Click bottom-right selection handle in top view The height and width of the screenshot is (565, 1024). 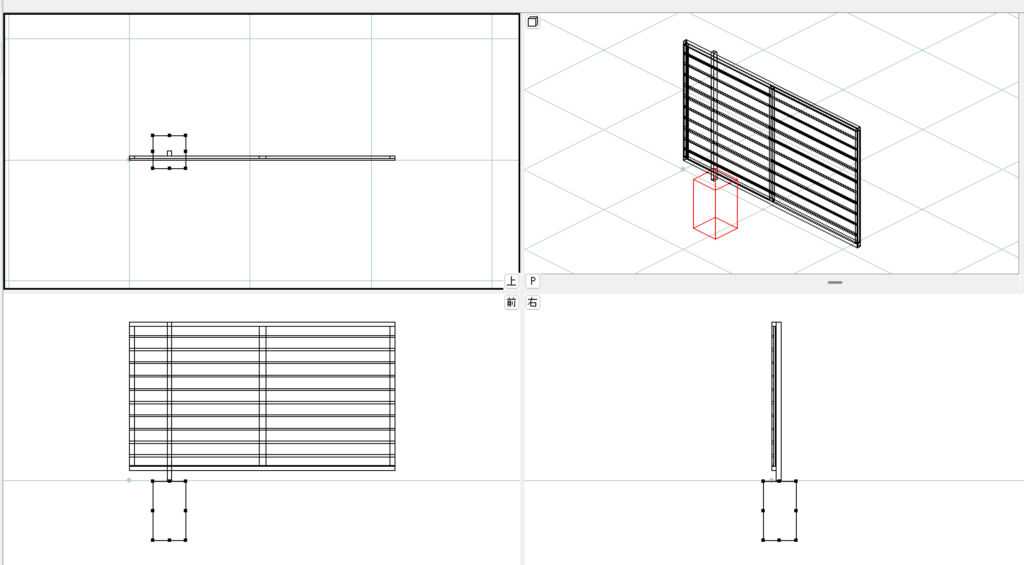coord(185,168)
